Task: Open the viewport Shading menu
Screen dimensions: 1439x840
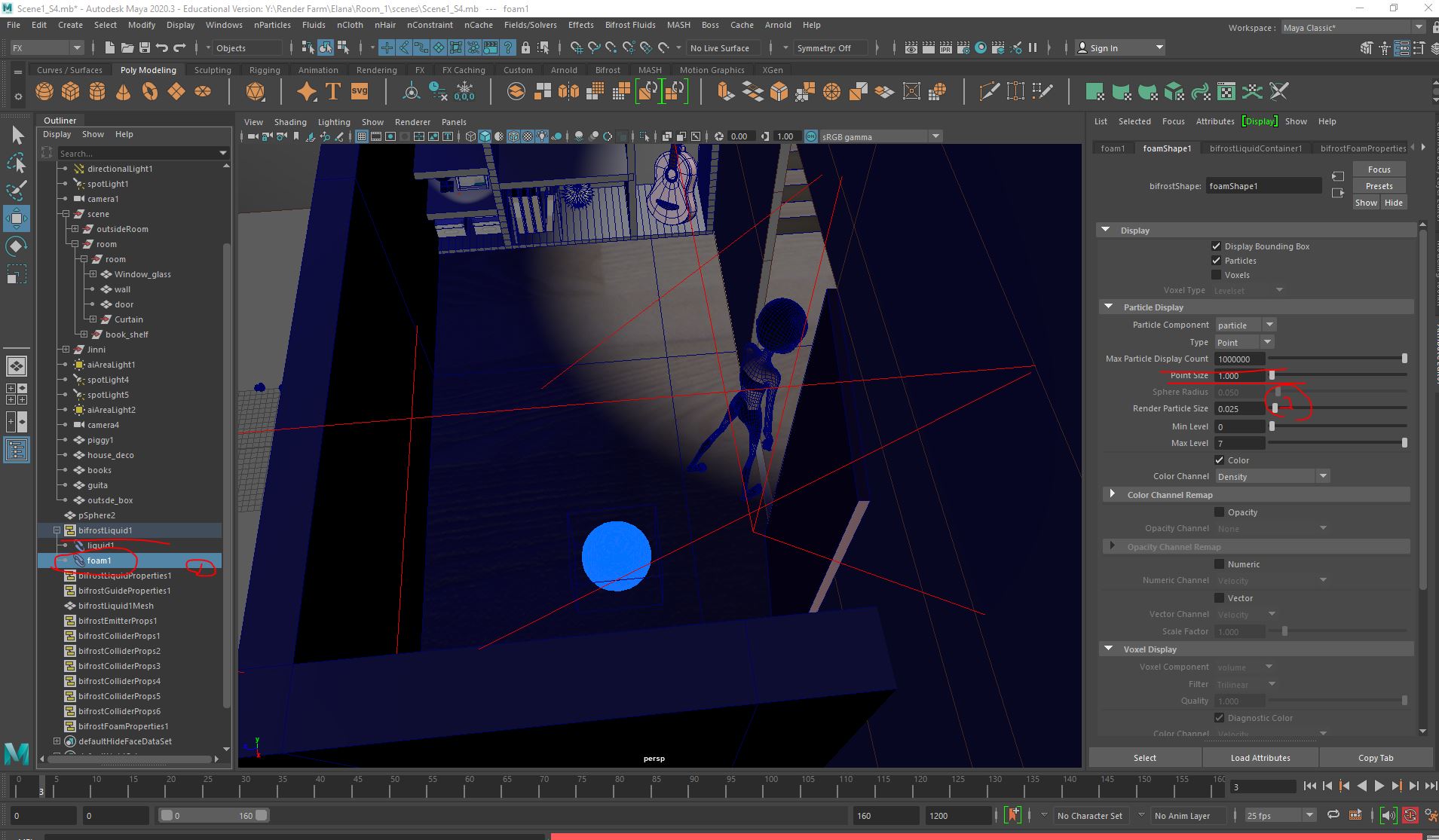Action: click(x=290, y=122)
